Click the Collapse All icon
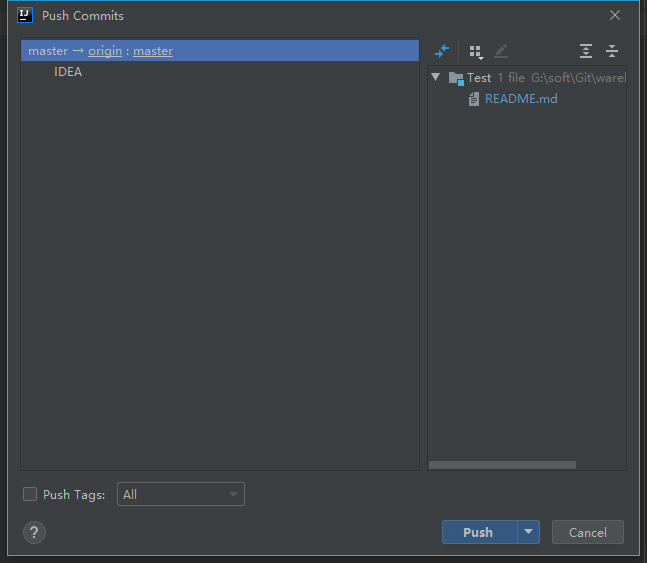Image resolution: width=647 pixels, height=563 pixels. (x=612, y=51)
